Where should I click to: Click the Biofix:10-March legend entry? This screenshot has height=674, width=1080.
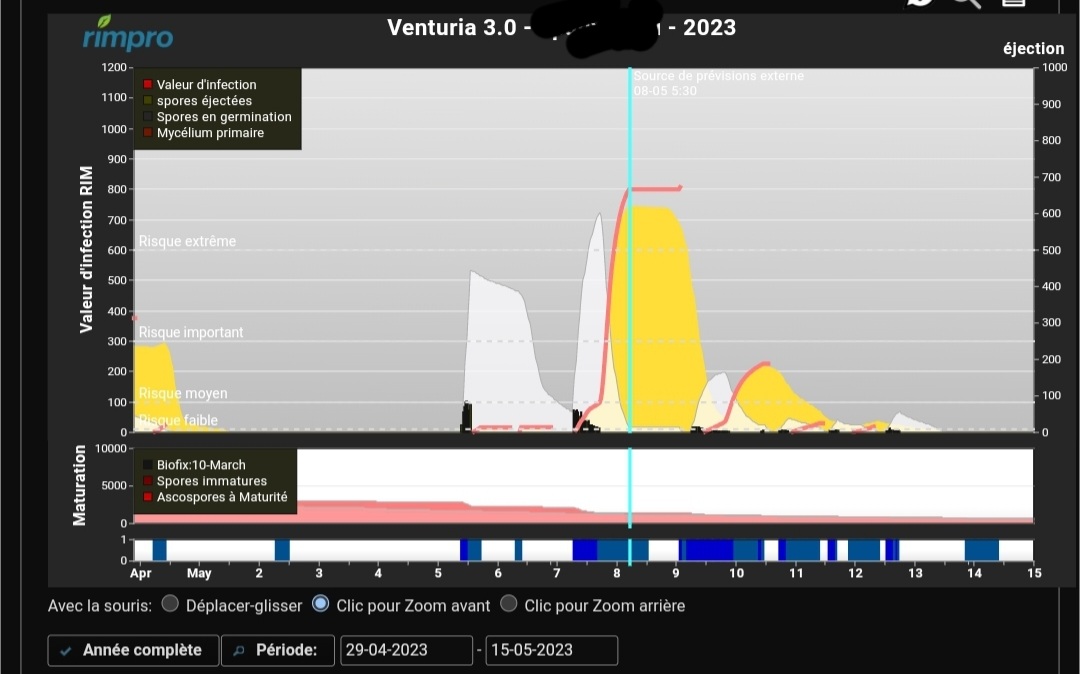195,465
